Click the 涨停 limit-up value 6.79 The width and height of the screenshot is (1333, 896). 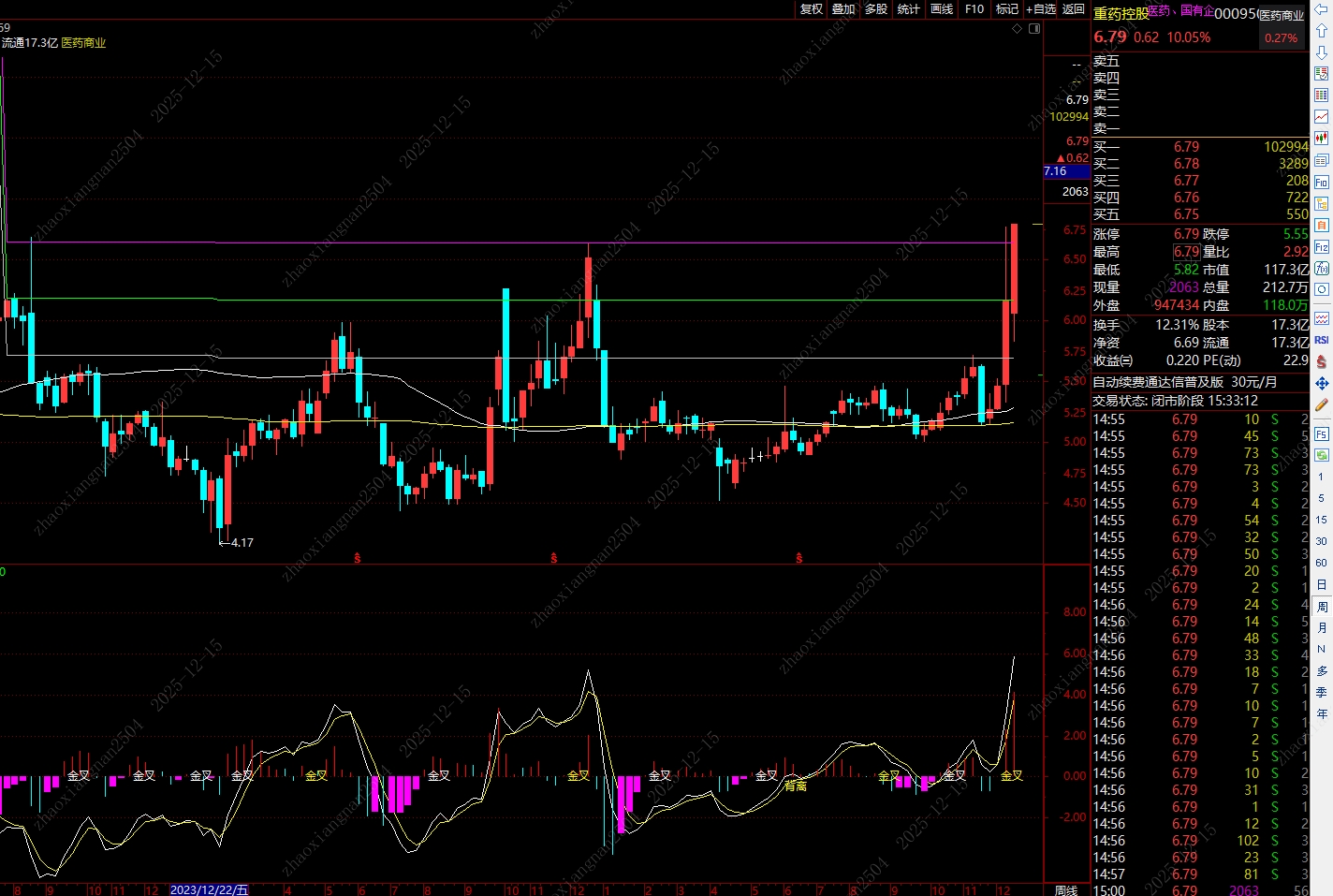point(1186,234)
